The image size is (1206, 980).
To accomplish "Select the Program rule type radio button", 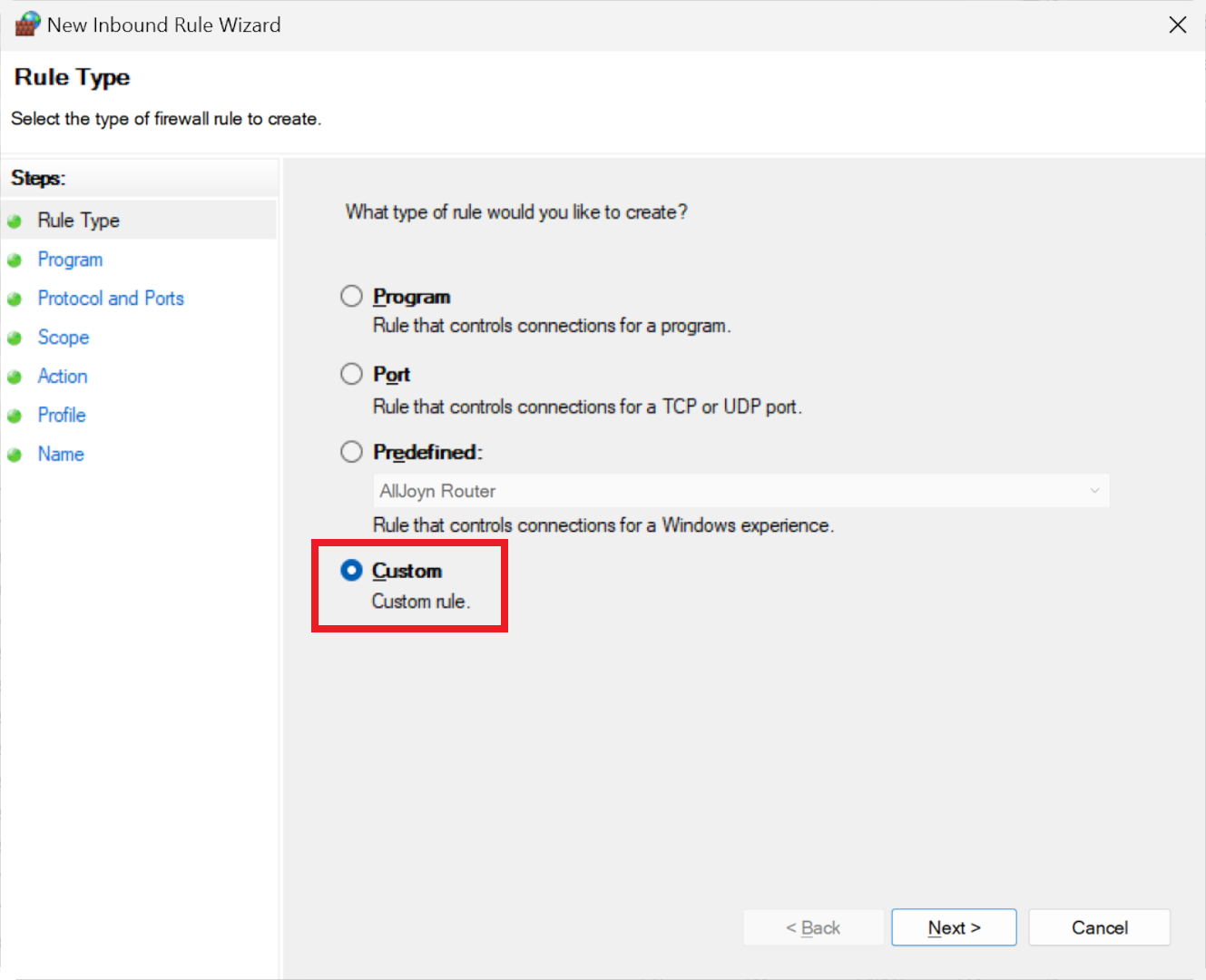I will [351, 297].
